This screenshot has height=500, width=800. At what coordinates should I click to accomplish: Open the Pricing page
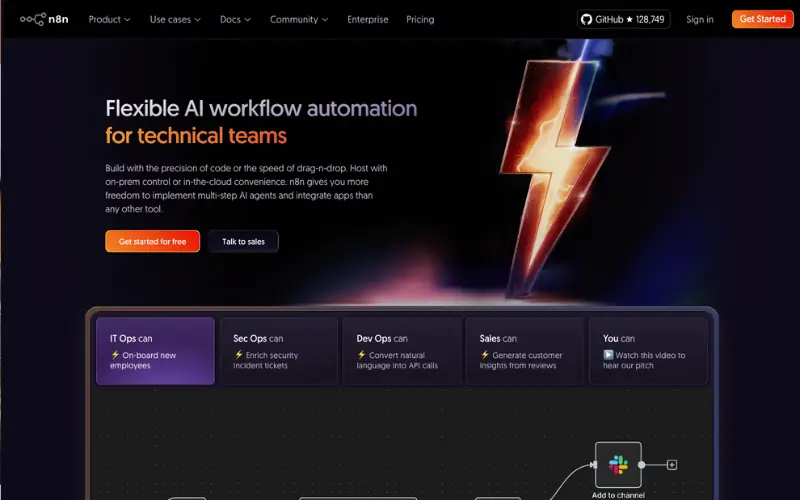click(420, 19)
